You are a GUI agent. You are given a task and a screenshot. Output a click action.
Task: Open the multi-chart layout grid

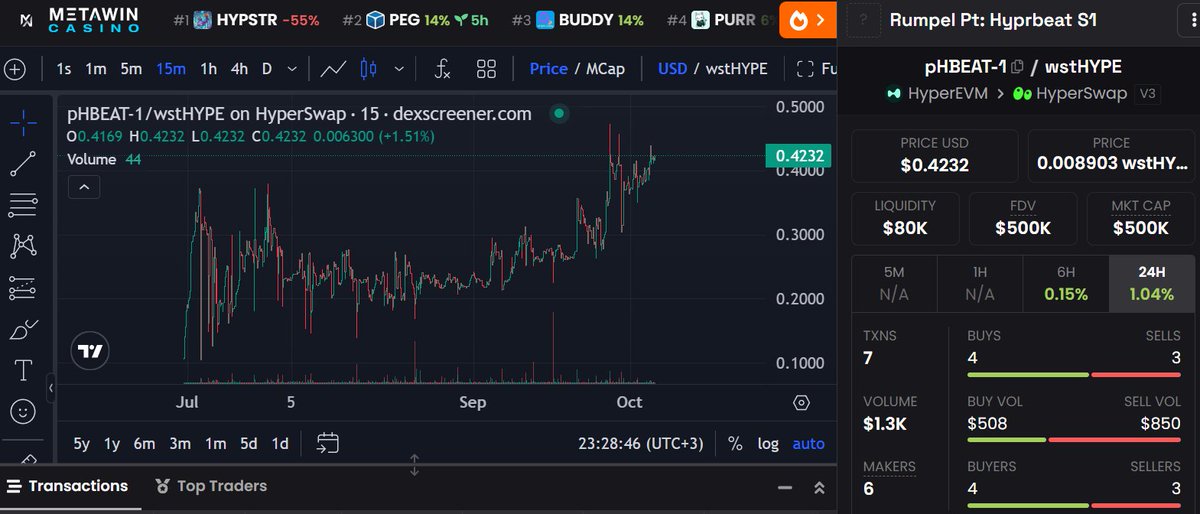(x=487, y=69)
